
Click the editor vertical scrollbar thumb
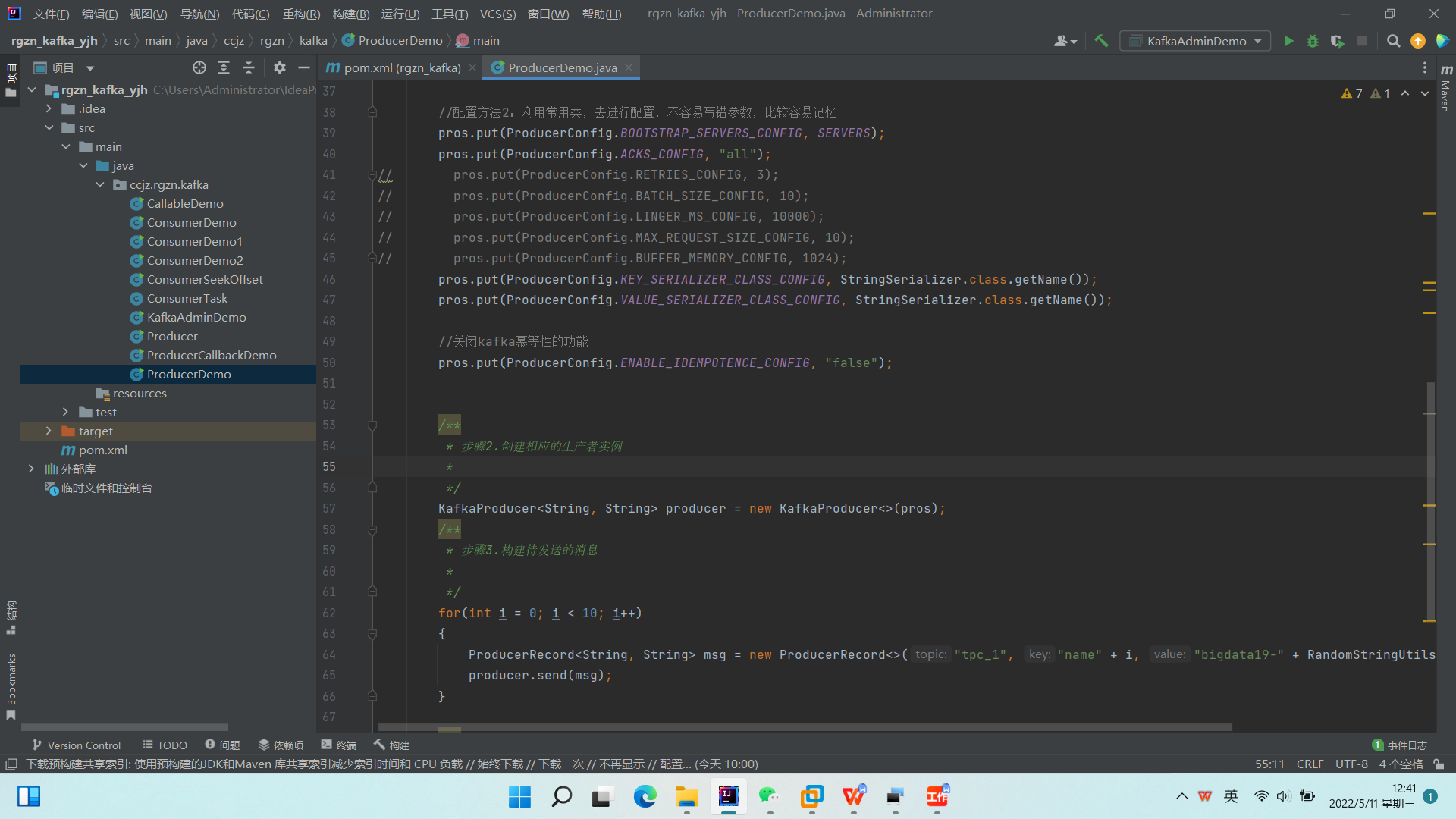(x=1430, y=500)
